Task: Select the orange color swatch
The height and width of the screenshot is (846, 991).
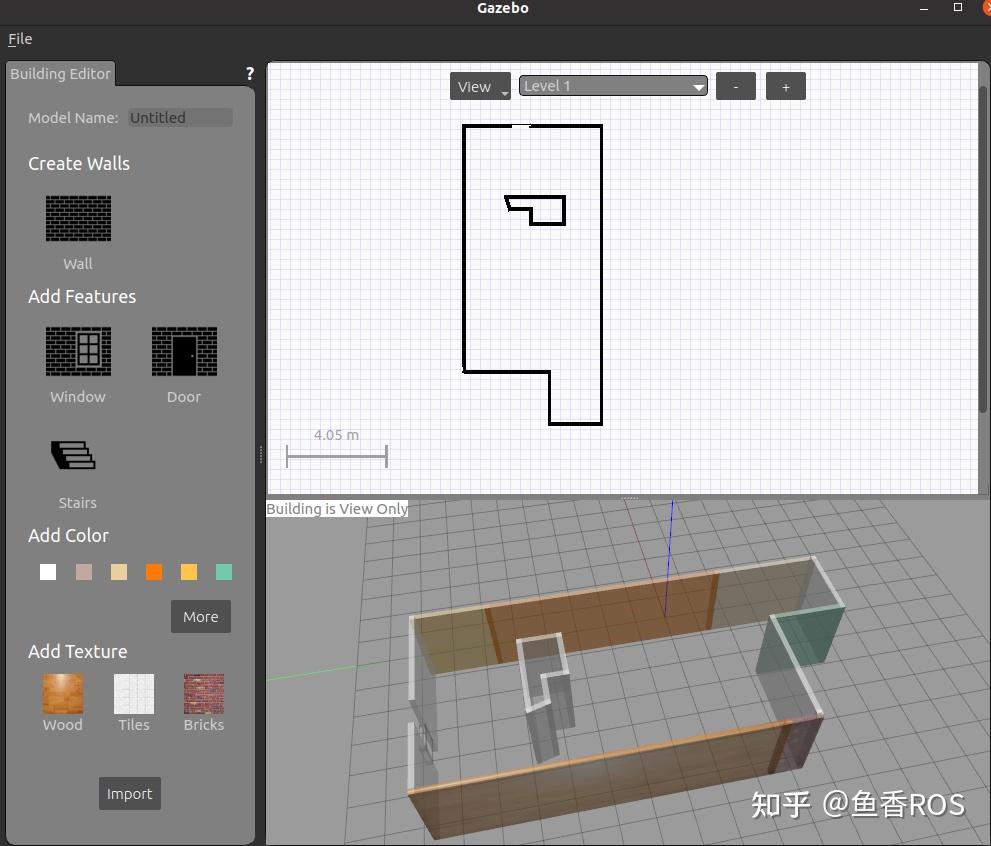Action: 154,571
